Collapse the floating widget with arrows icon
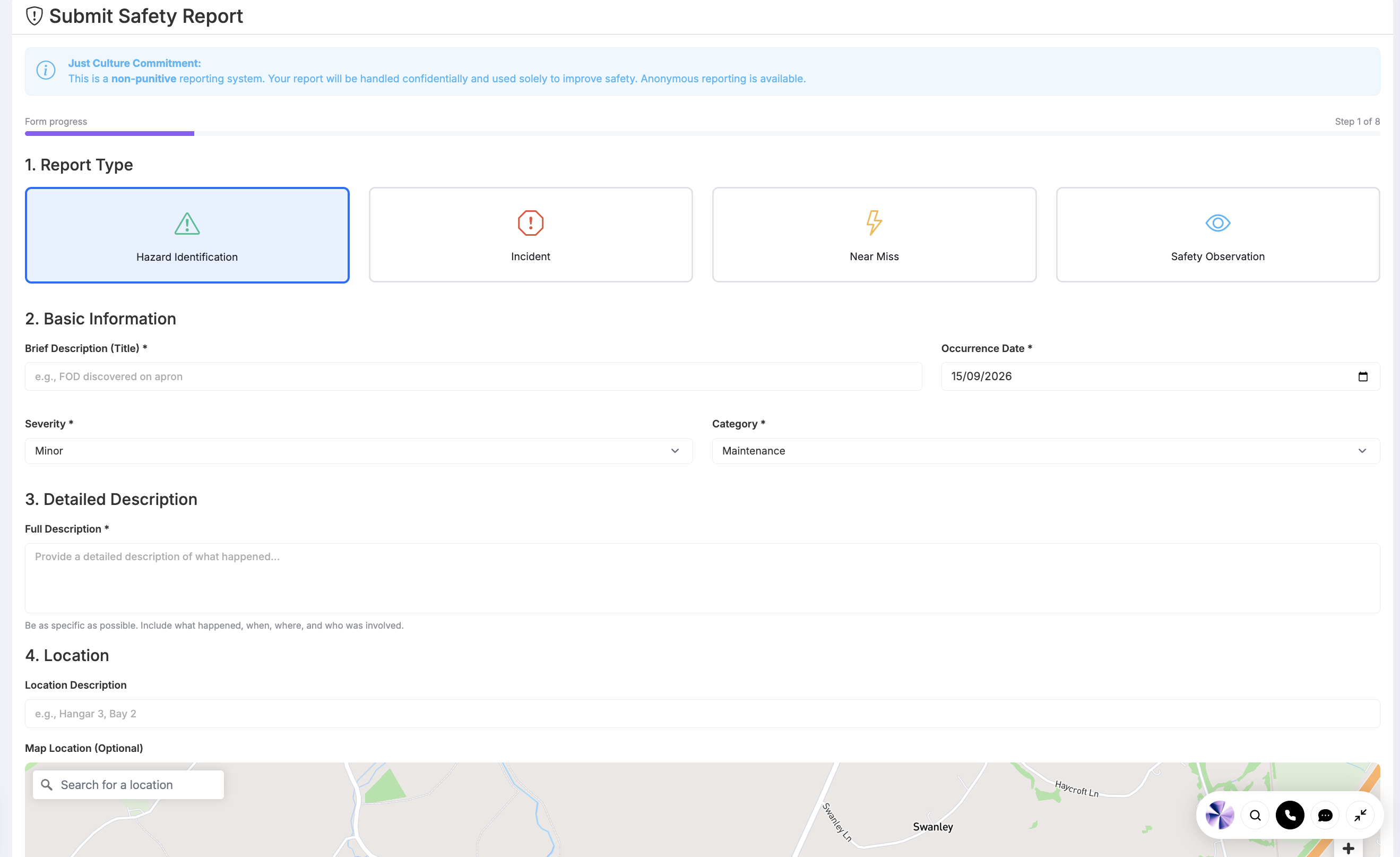The width and height of the screenshot is (1400, 857). pos(1360,815)
